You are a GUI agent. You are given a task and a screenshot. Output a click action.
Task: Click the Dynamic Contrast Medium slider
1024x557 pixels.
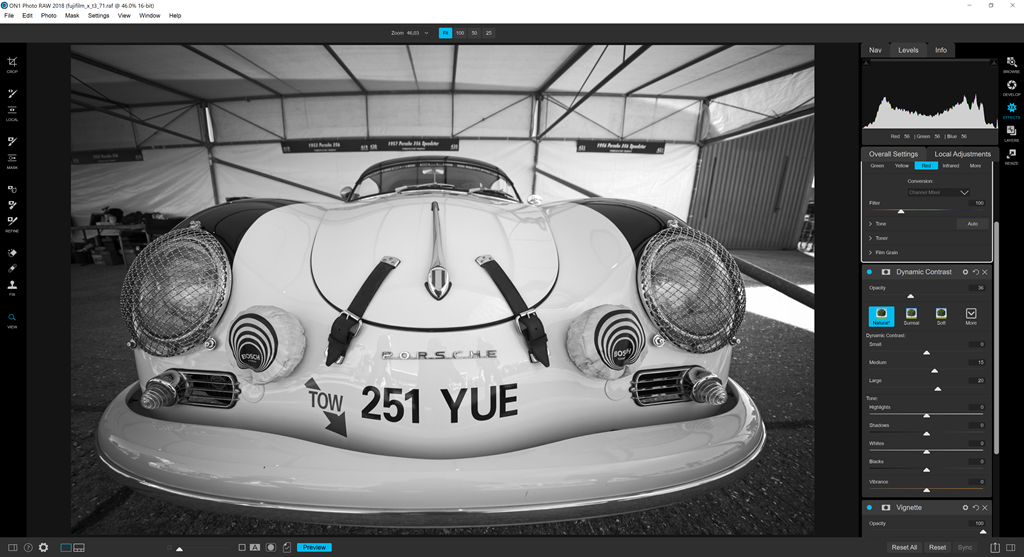(x=926, y=370)
